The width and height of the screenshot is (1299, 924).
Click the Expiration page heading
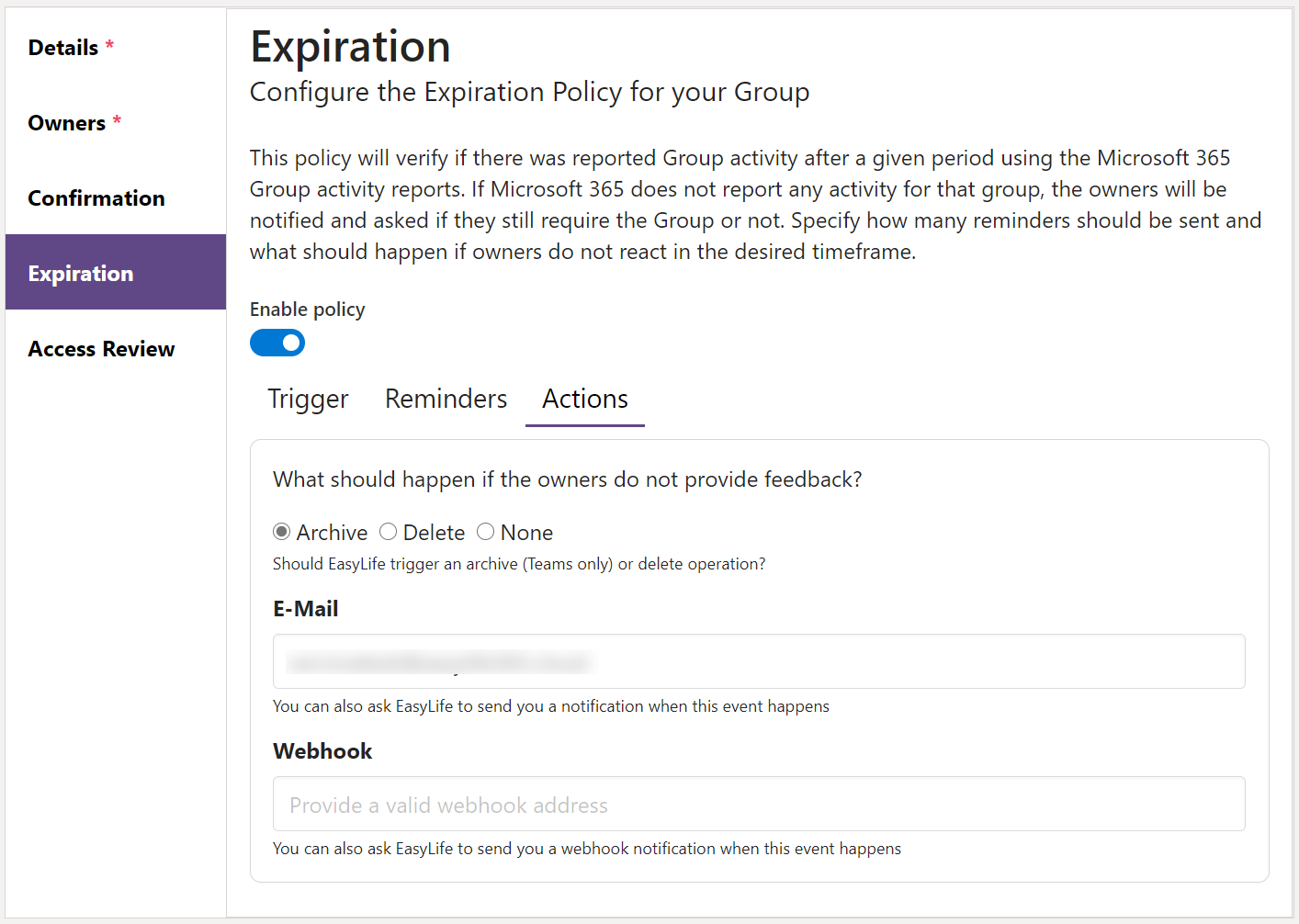350,46
